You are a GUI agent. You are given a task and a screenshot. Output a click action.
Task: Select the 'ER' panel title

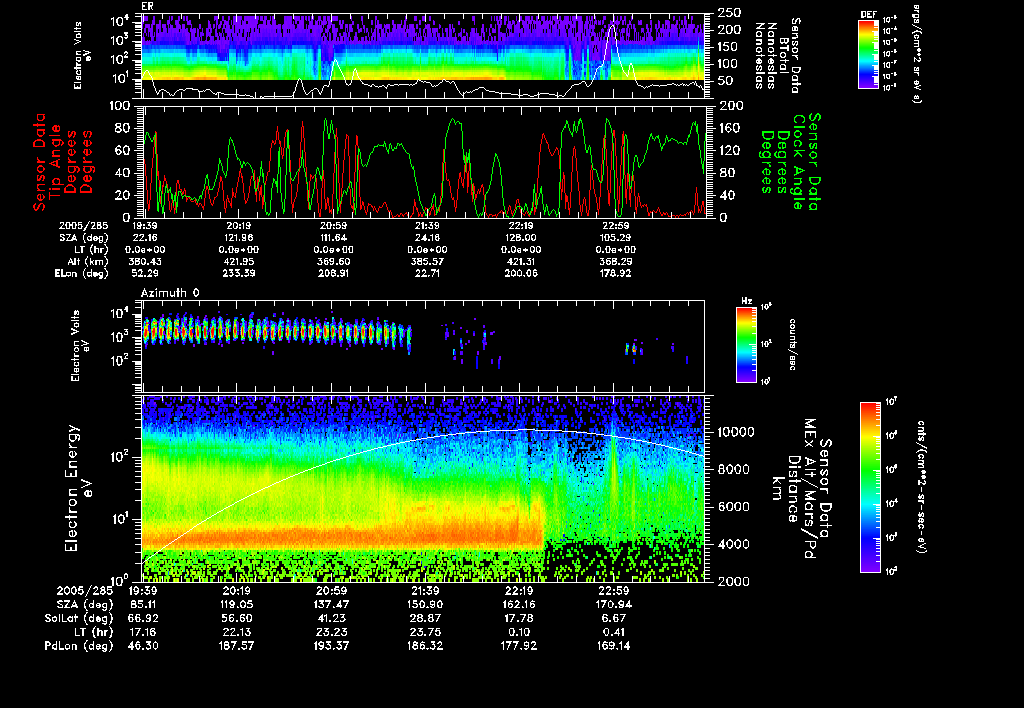[147, 6]
